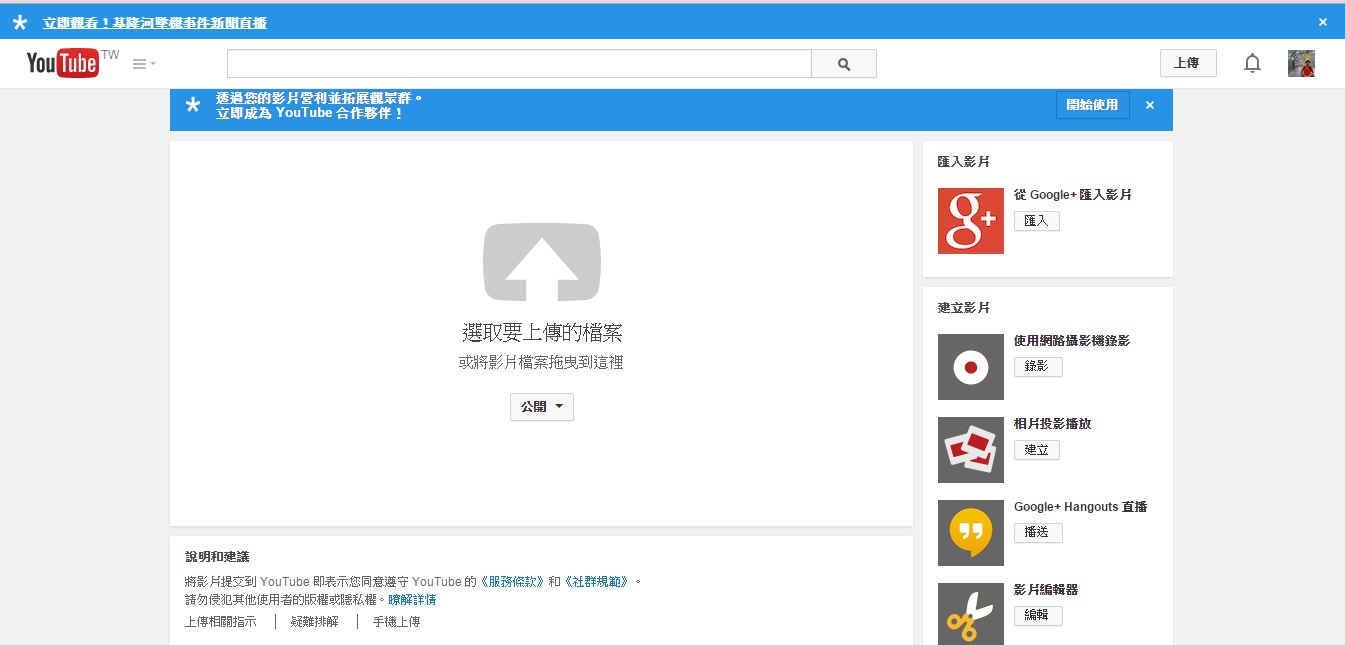Open the account avatar menu
The height and width of the screenshot is (645, 1345).
[1301, 64]
